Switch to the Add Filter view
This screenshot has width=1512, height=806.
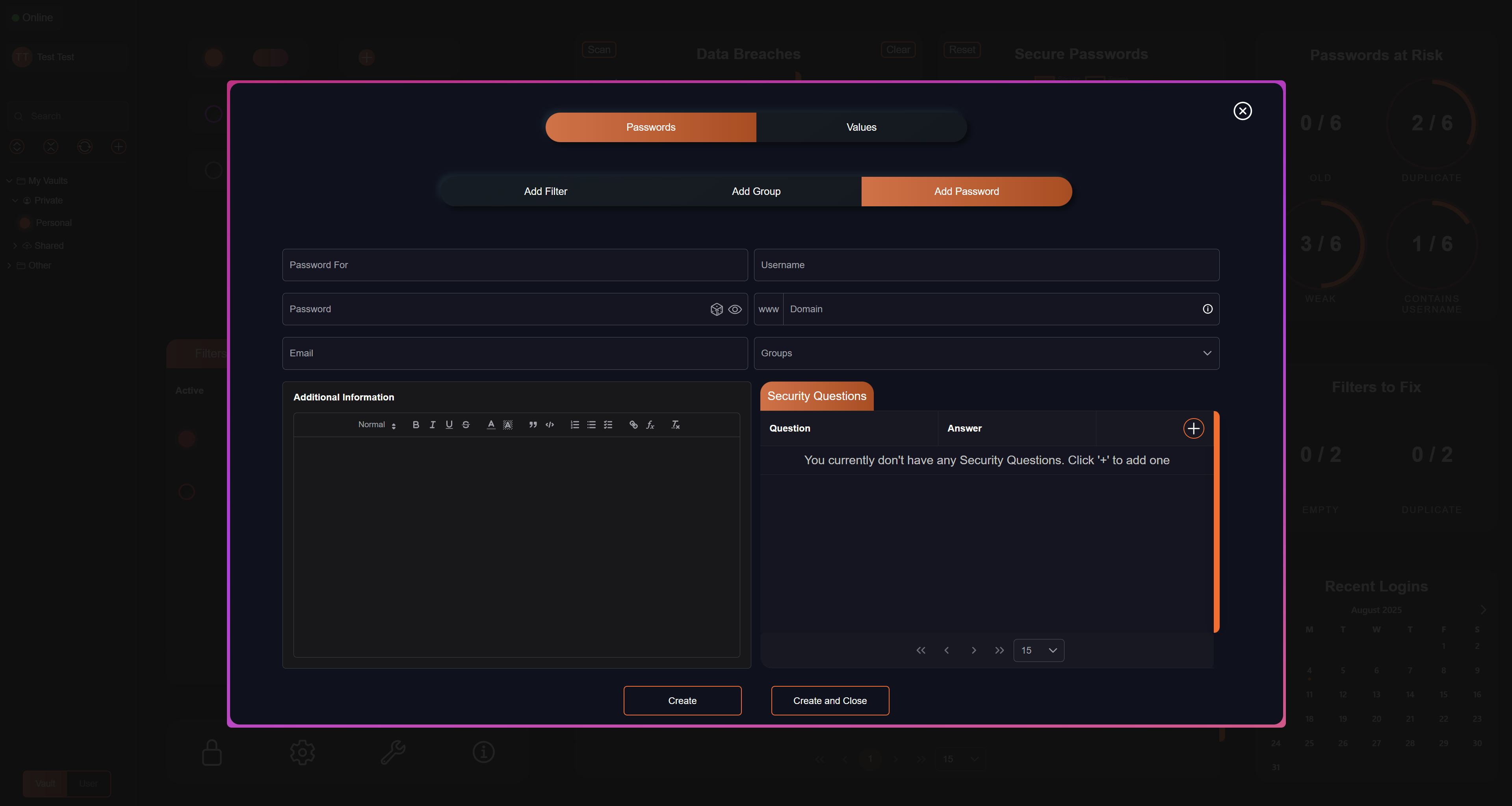click(545, 191)
